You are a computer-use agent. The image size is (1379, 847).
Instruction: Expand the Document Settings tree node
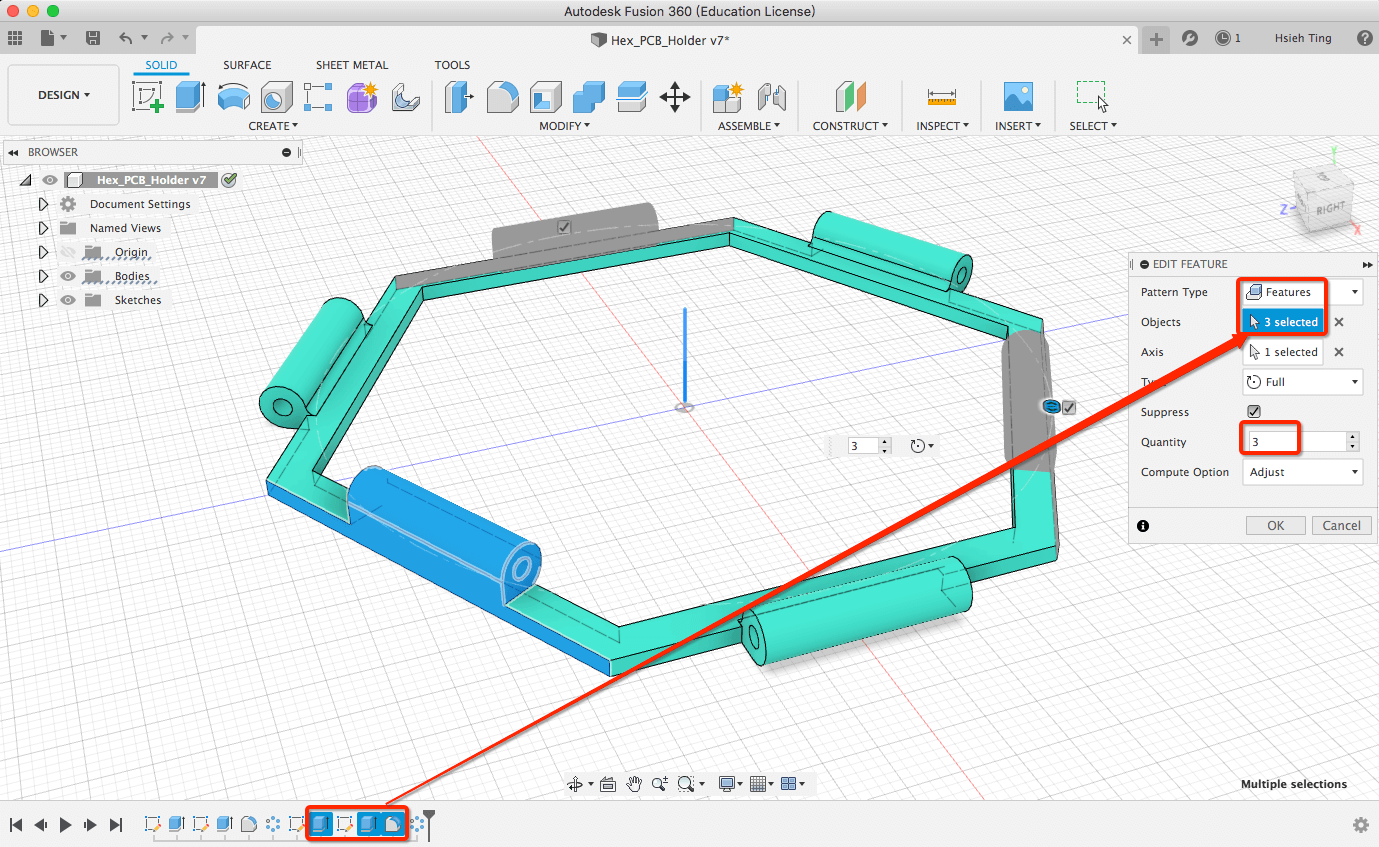(x=43, y=204)
